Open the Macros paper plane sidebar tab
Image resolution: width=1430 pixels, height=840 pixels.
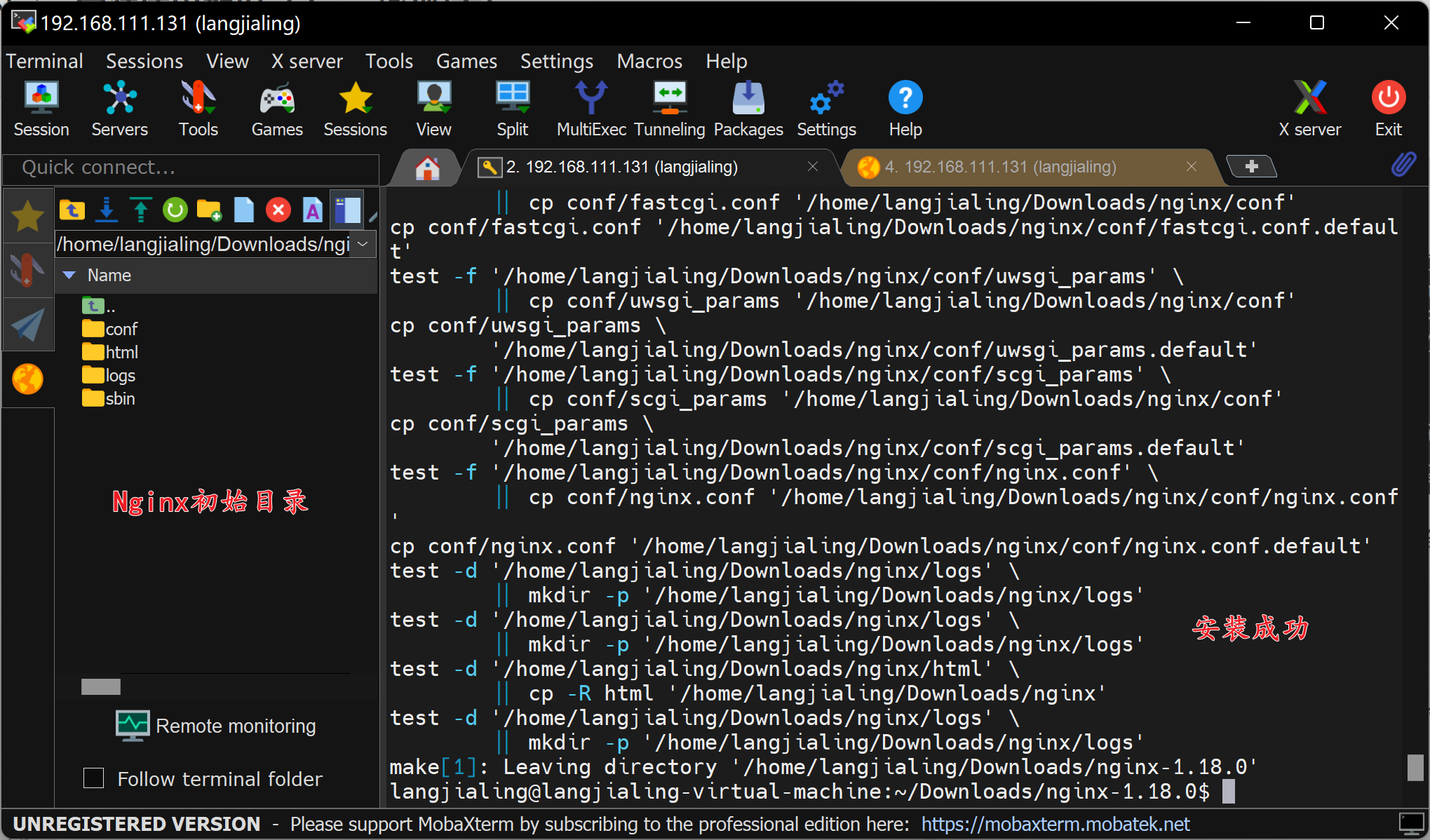pyautogui.click(x=27, y=325)
